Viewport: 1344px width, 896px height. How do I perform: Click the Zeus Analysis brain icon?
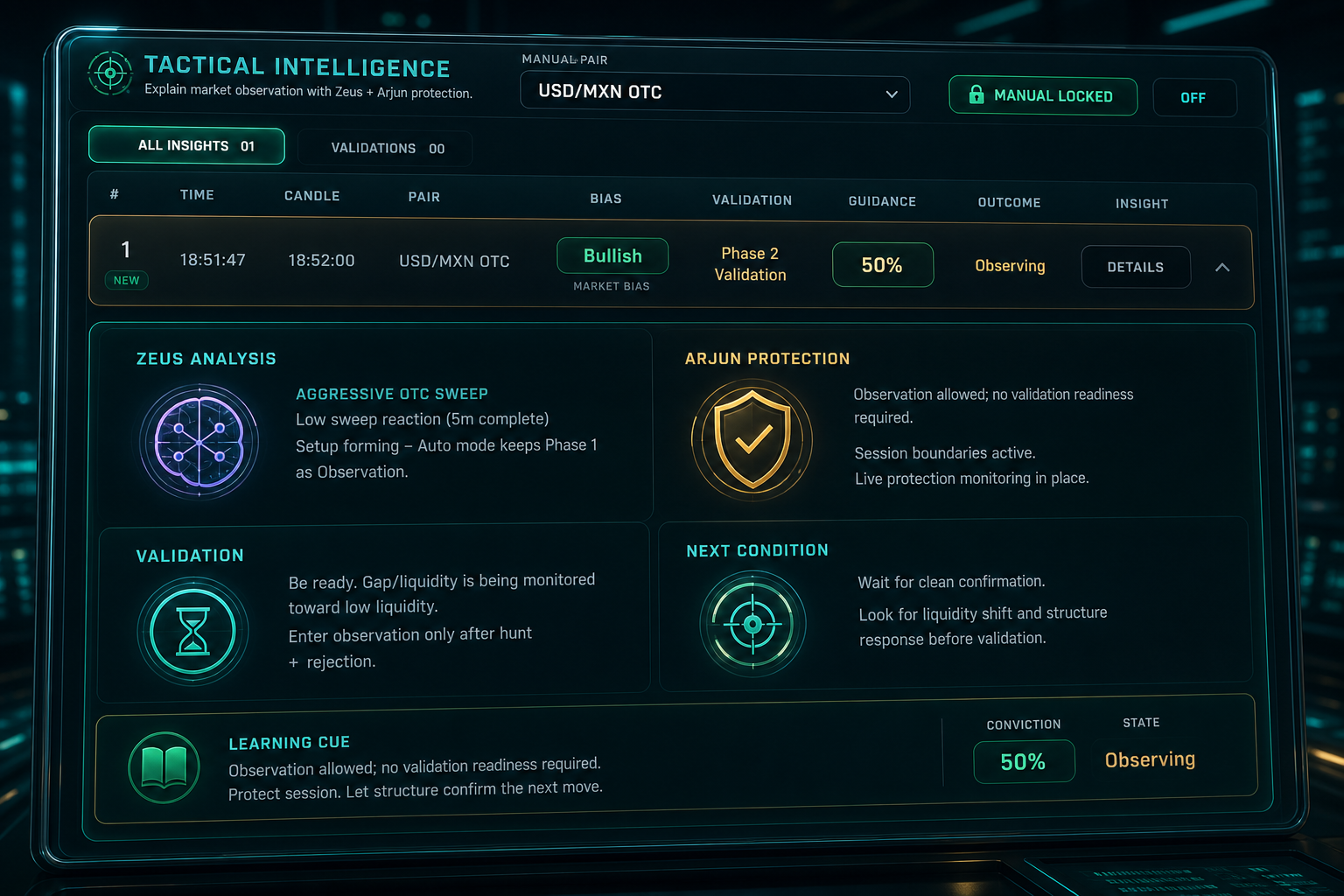point(199,442)
